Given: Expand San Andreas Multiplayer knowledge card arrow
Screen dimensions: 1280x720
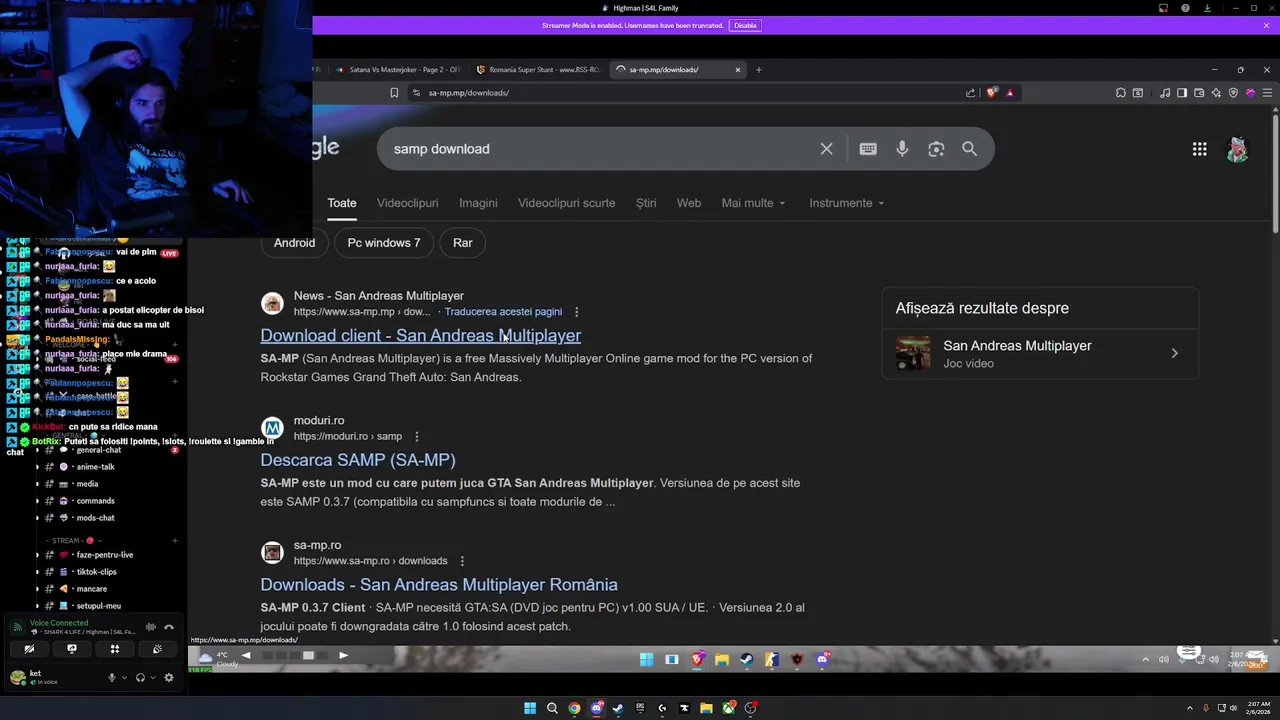Looking at the screenshot, I should coord(1174,353).
